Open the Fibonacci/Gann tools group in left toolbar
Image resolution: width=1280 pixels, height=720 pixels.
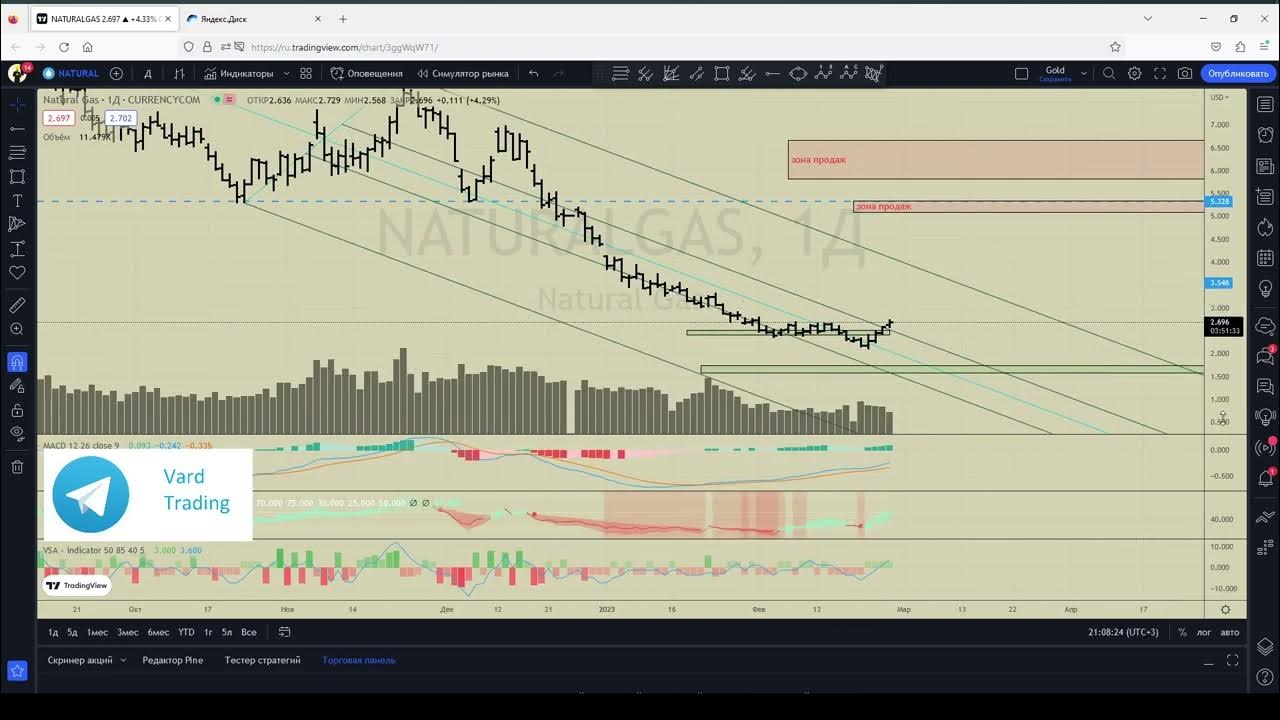(17, 153)
